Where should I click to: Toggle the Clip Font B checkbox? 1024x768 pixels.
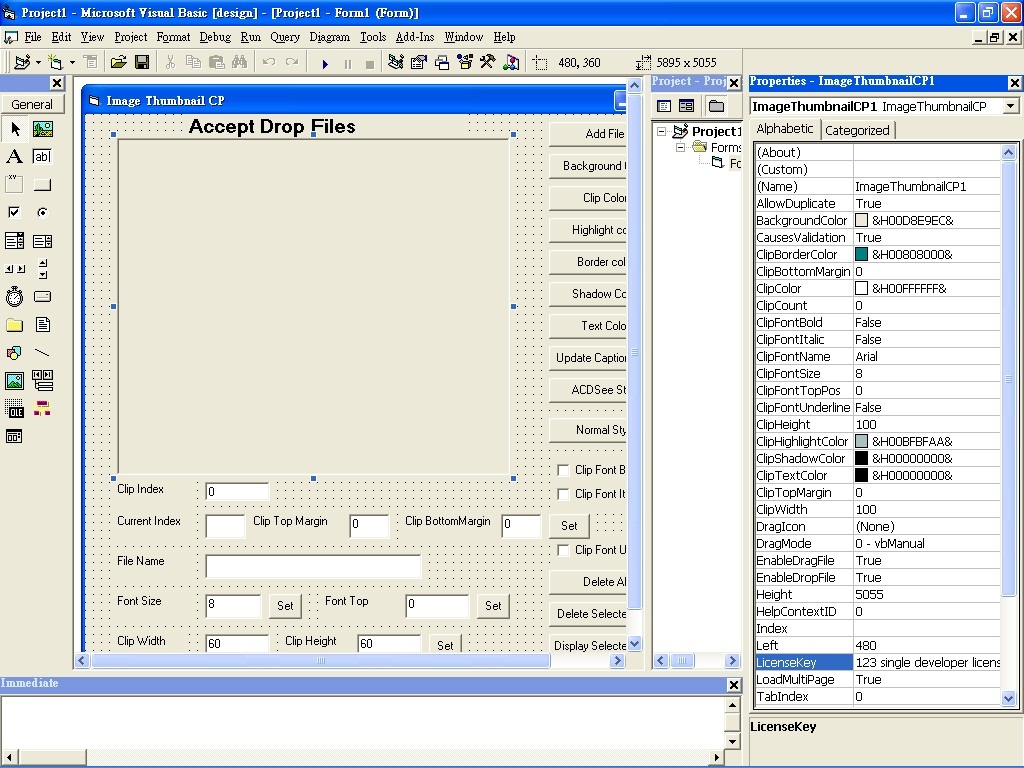(x=563, y=470)
